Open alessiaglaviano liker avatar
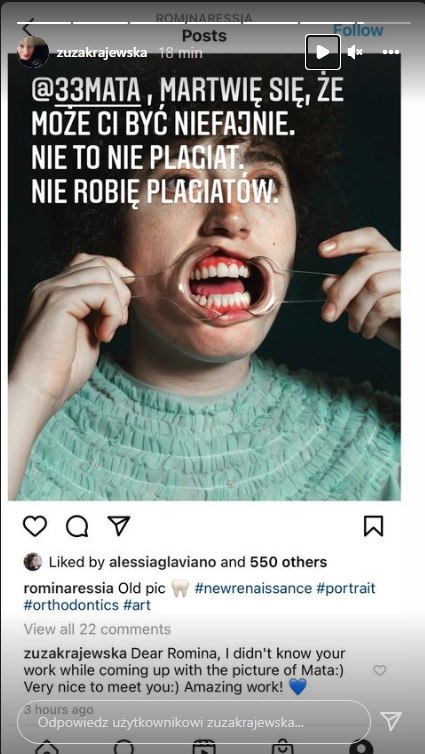The image size is (425, 754). click(33, 562)
